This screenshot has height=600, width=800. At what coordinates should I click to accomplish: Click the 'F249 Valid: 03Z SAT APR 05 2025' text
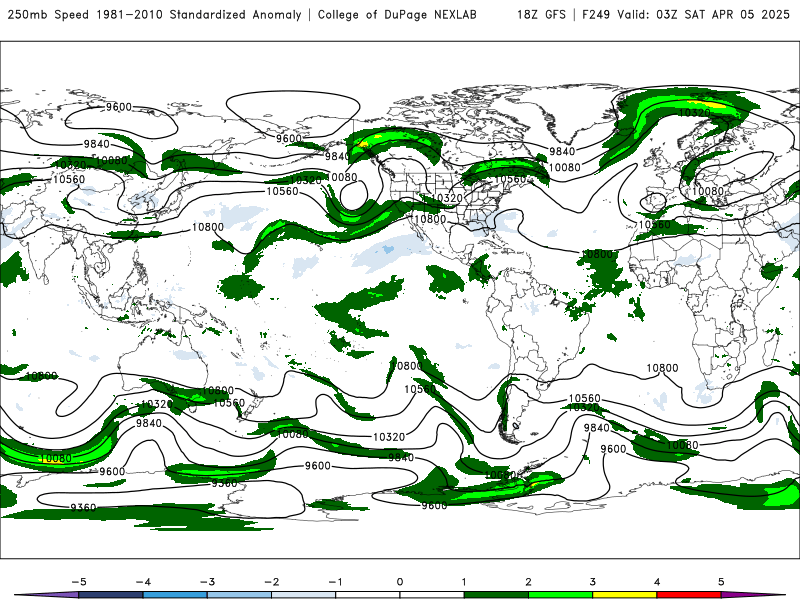[686, 15]
